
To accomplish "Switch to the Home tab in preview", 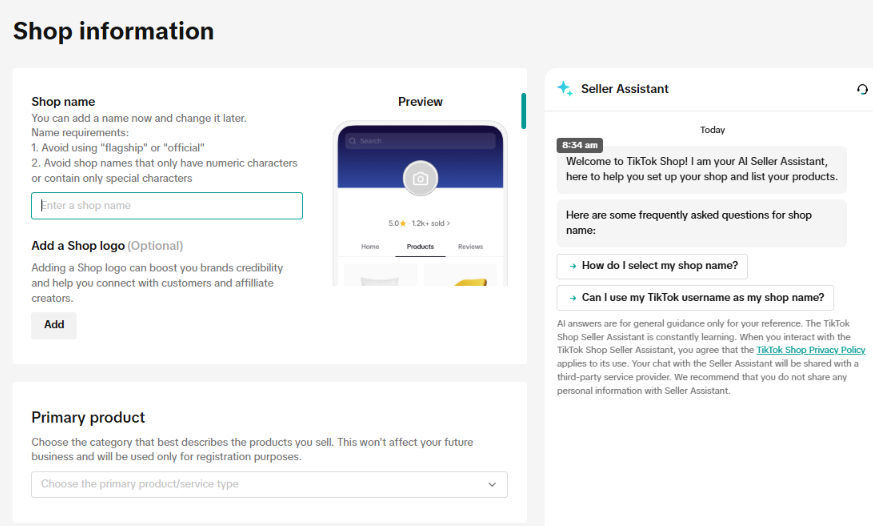I will pos(370,247).
